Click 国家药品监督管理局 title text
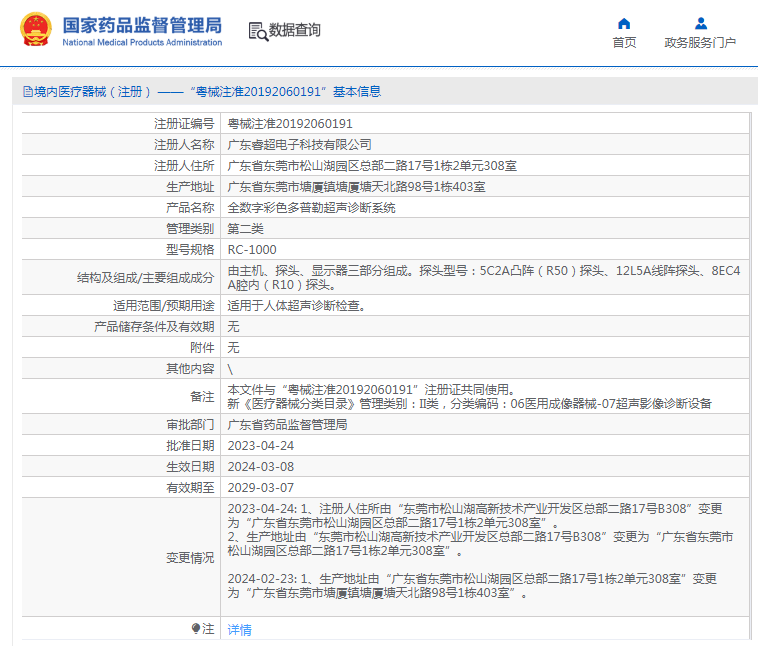This screenshot has height=646, width=758. [142, 25]
